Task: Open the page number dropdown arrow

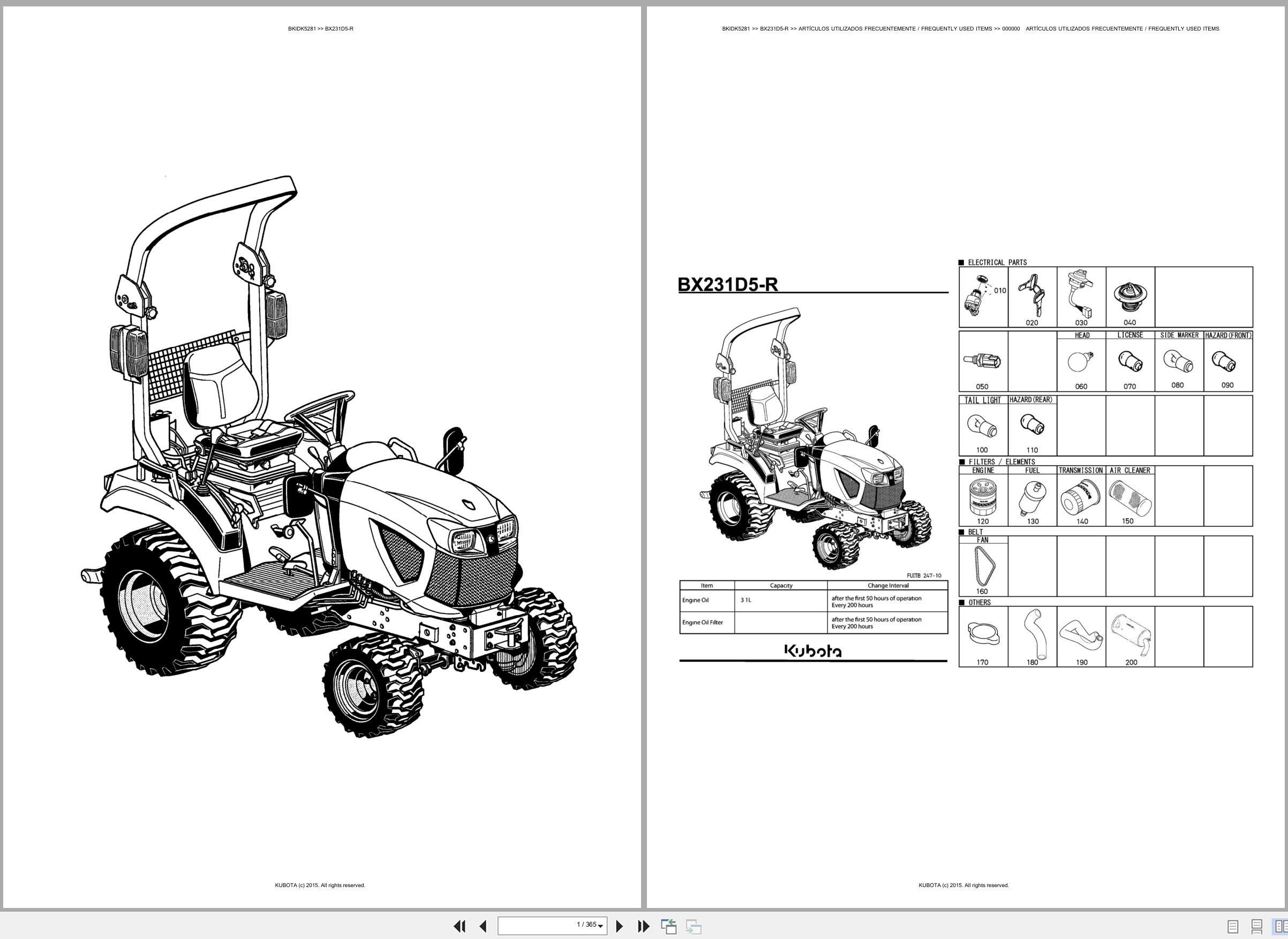Action: pyautogui.click(x=600, y=926)
